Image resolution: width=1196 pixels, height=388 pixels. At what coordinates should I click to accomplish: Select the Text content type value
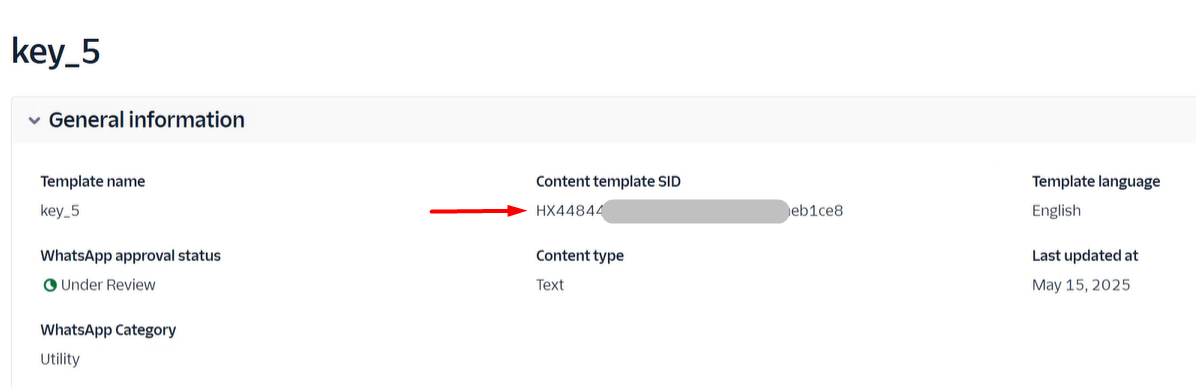pyautogui.click(x=550, y=285)
